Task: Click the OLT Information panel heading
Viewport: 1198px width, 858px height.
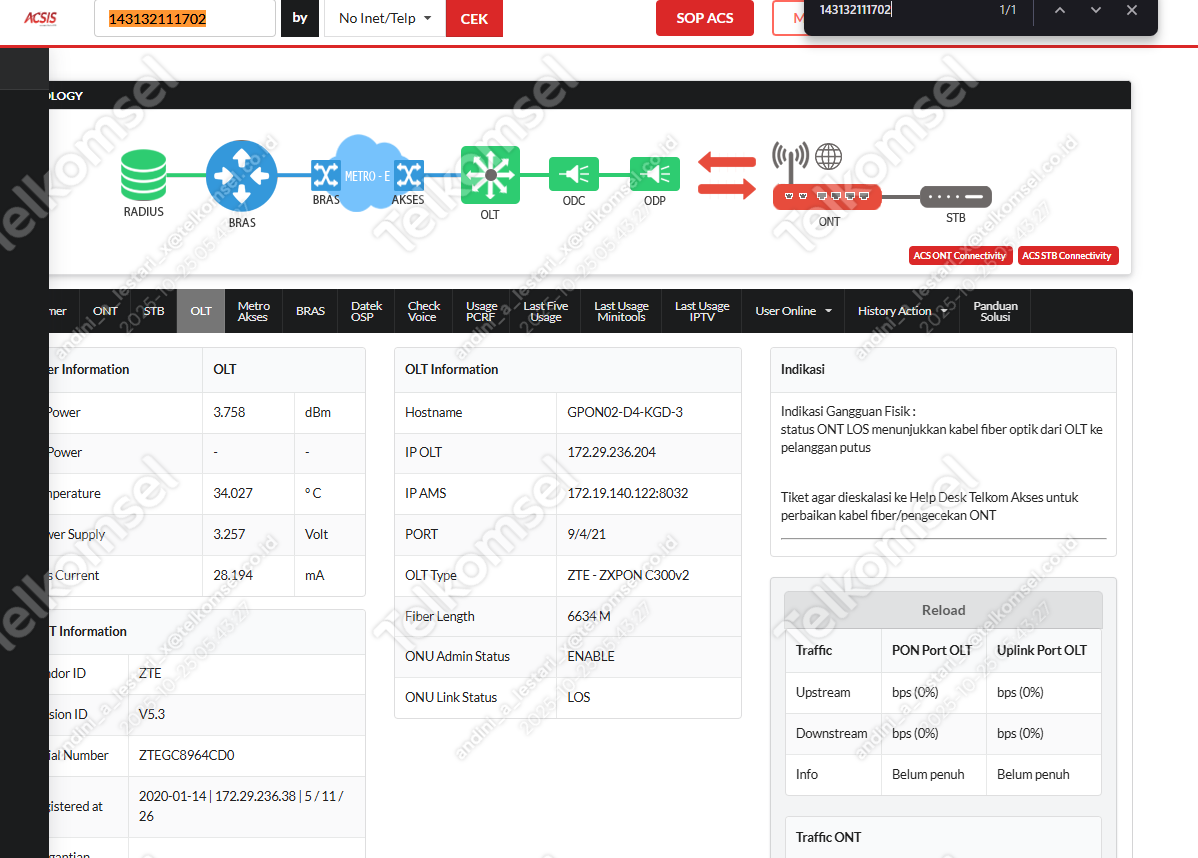Action: 451,369
